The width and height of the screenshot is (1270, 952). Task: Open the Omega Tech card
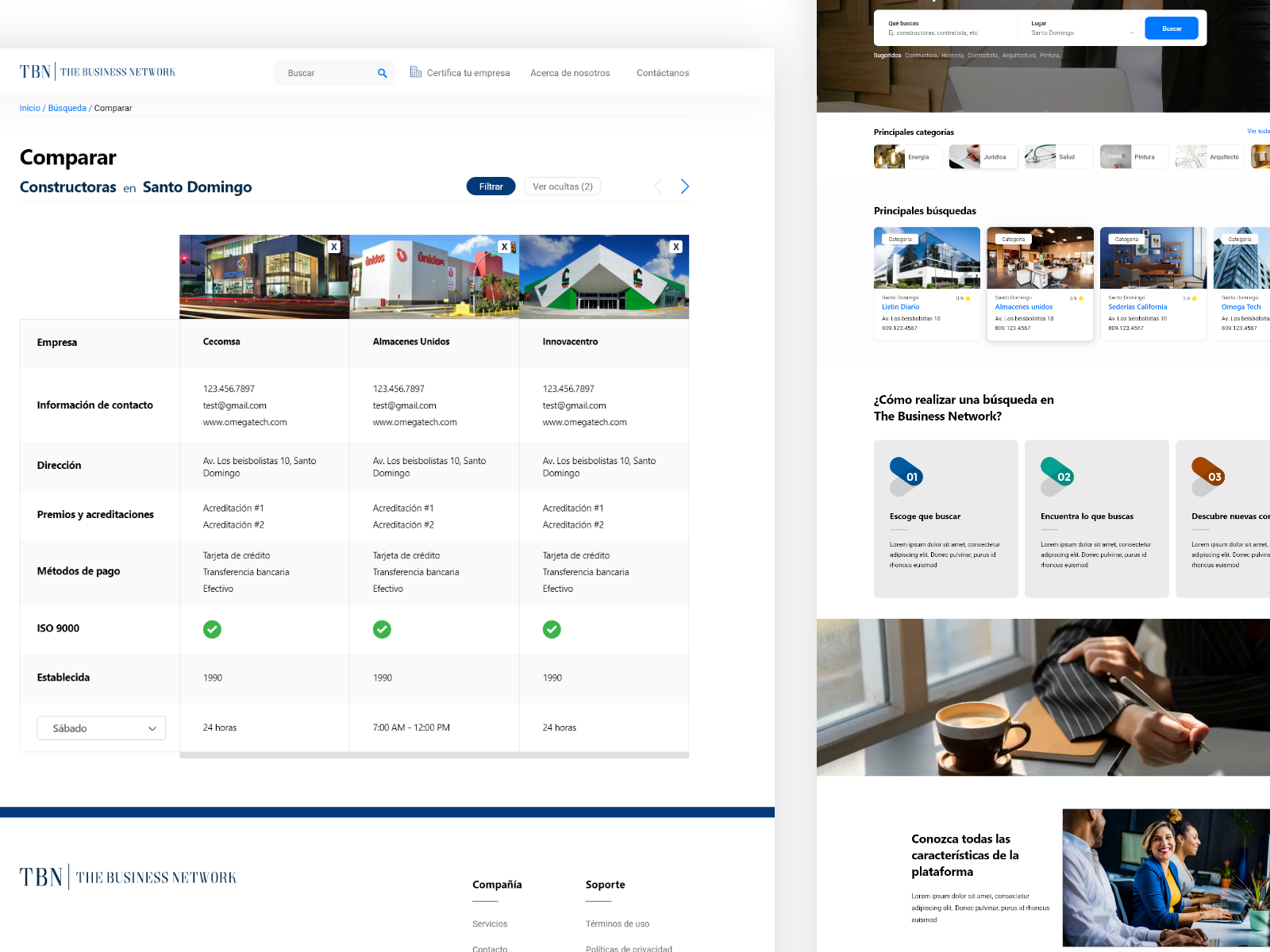[1241, 284]
